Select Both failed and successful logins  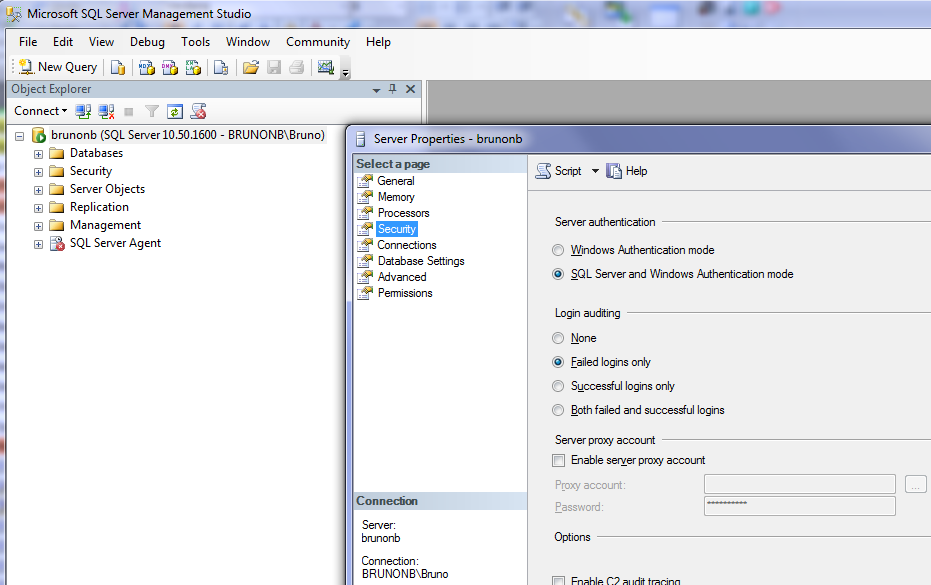558,410
